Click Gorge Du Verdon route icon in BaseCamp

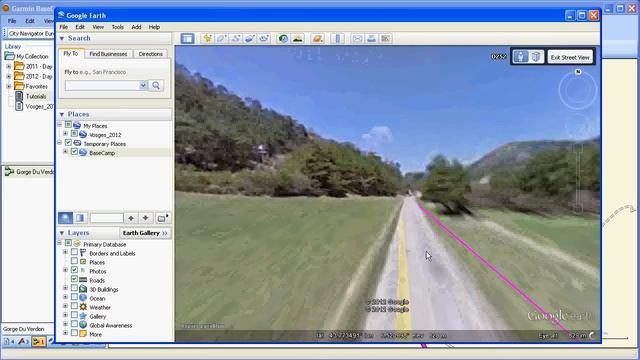9,172
